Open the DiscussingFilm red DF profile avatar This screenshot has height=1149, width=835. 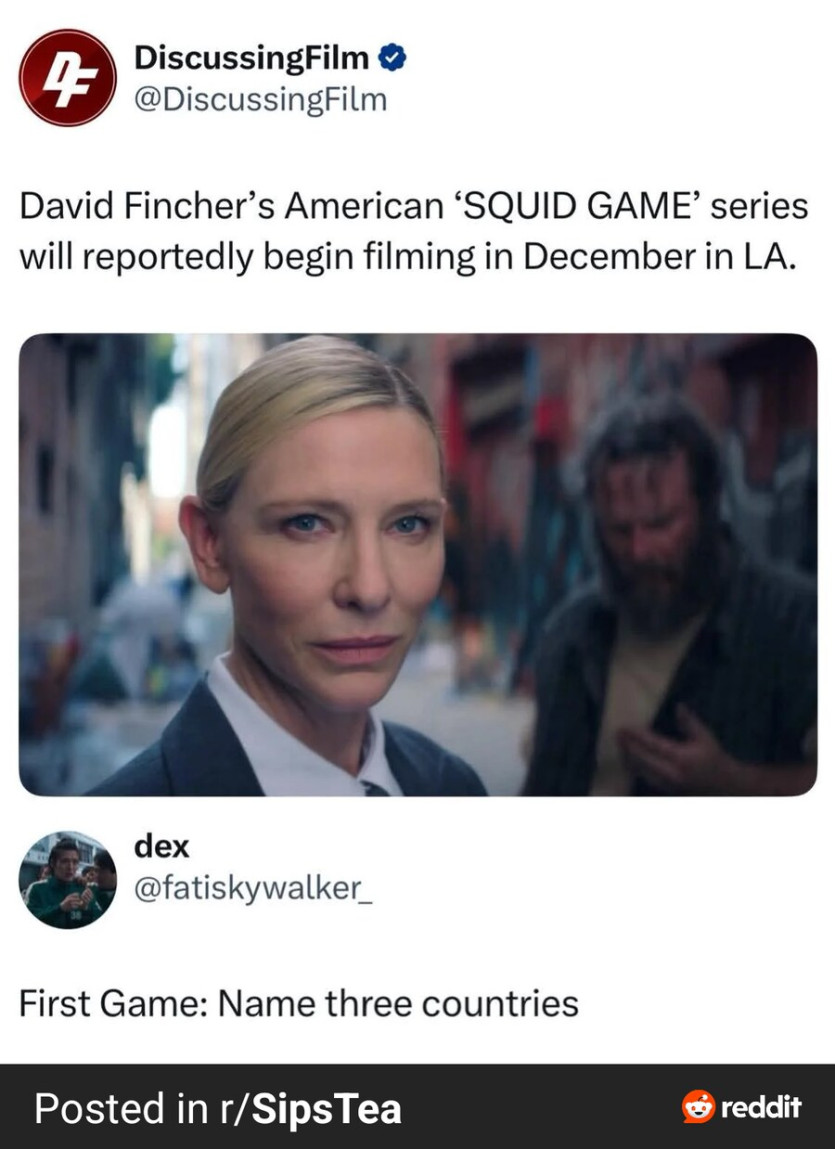(67, 78)
